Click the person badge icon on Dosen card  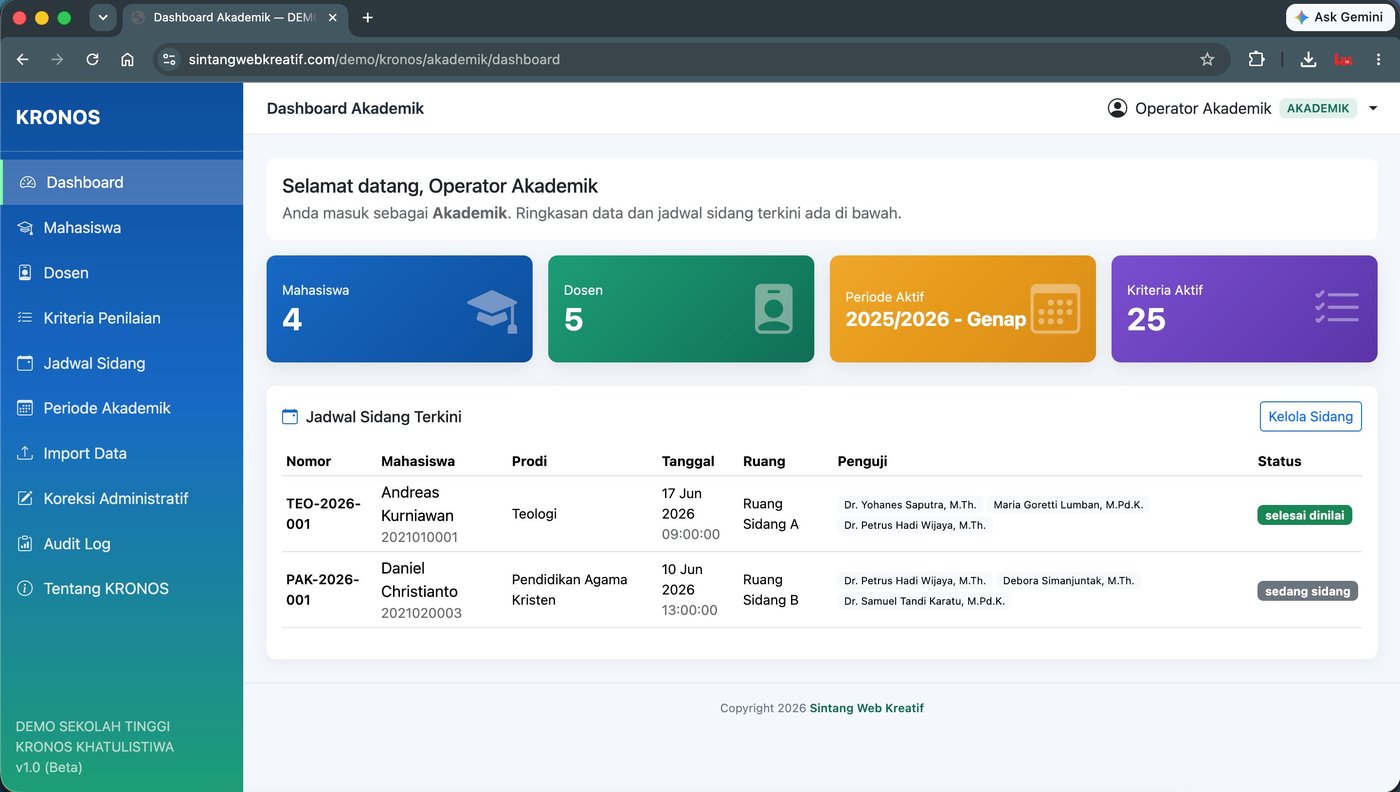(774, 309)
